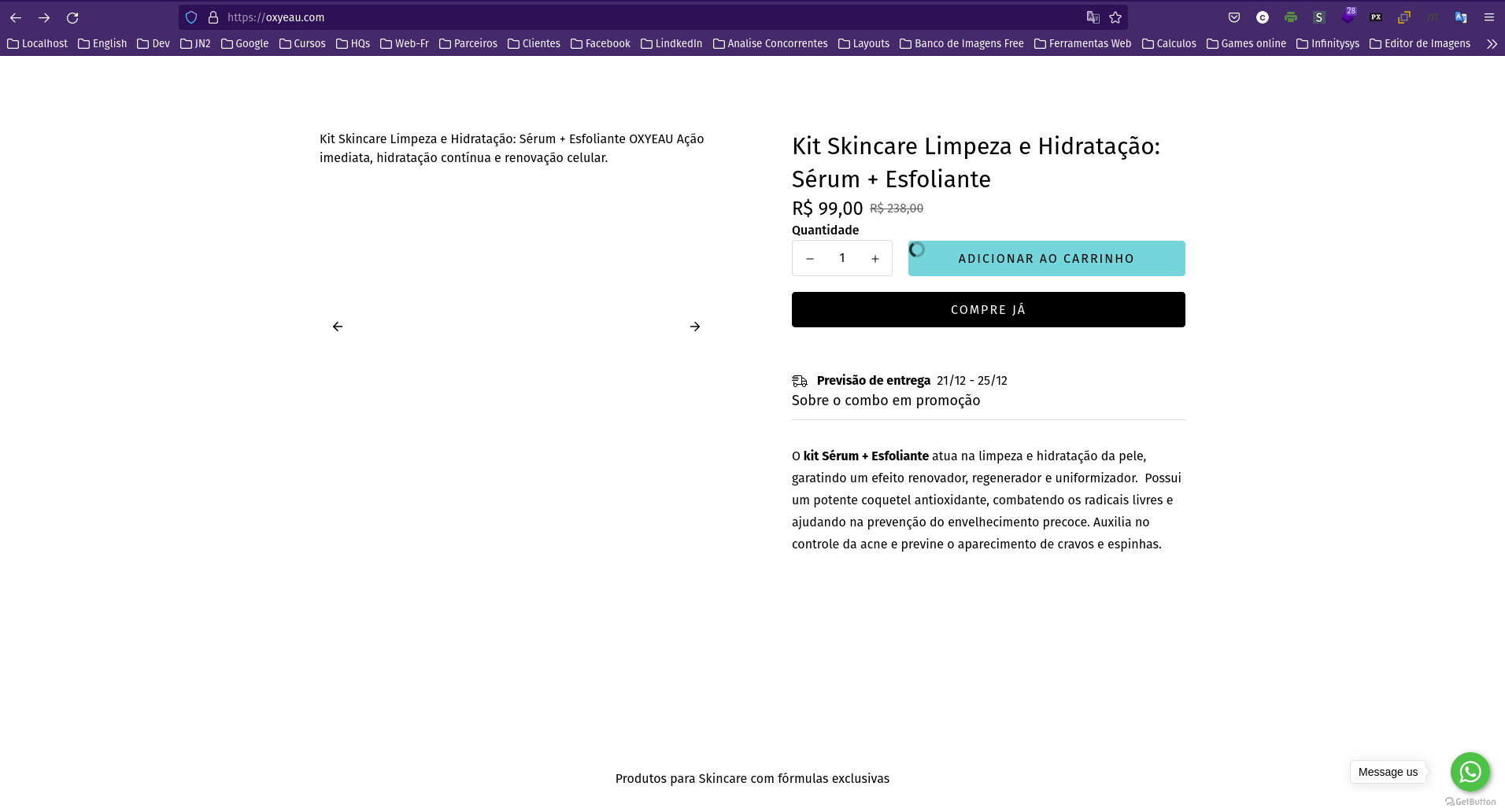Open the Banco de Imagens Free folder
The height and width of the screenshot is (812, 1505).
(962, 44)
